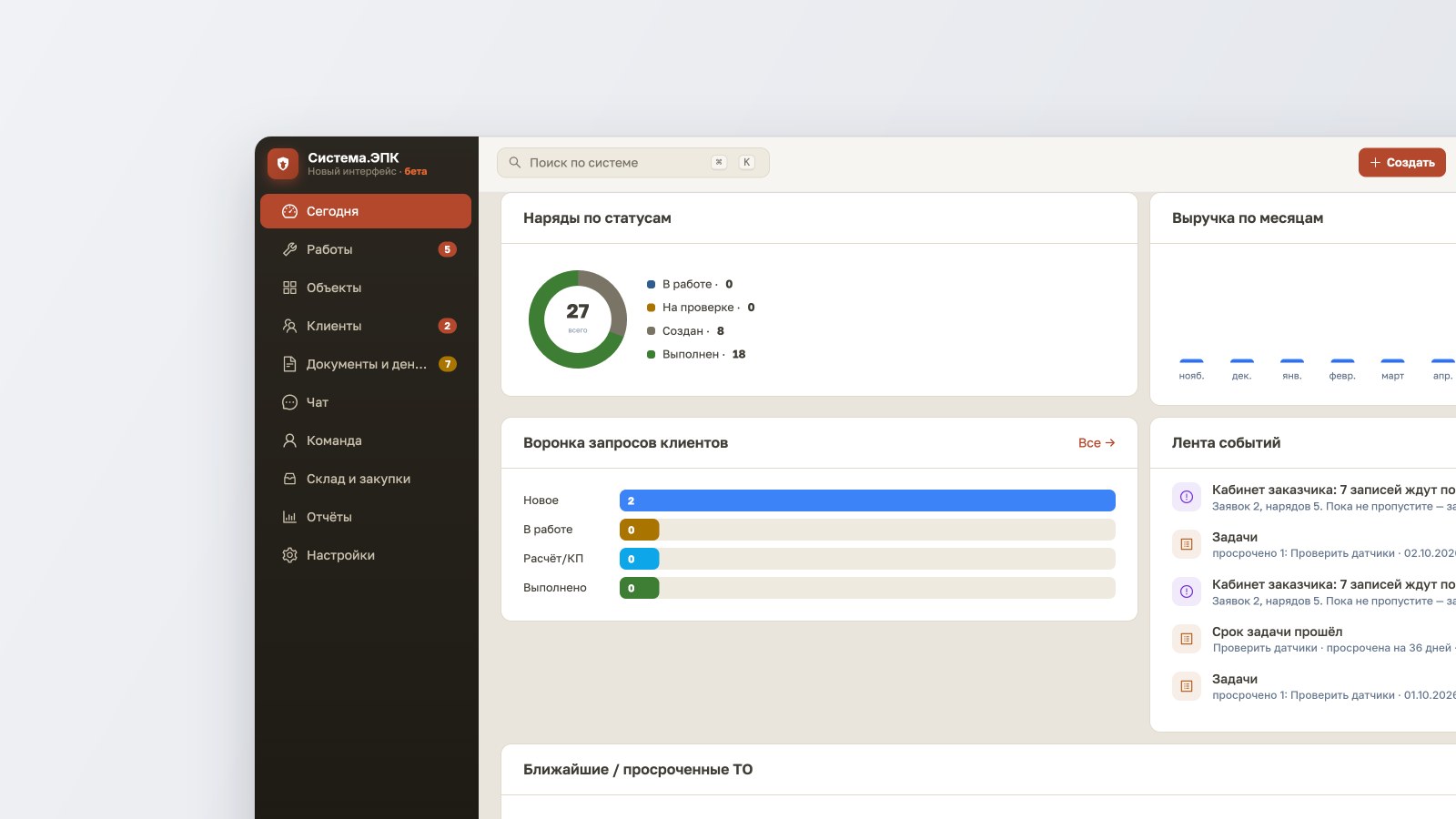1456x819 pixels.
Task: Click the yellow badge 7 on Документы
Action: 447,364
